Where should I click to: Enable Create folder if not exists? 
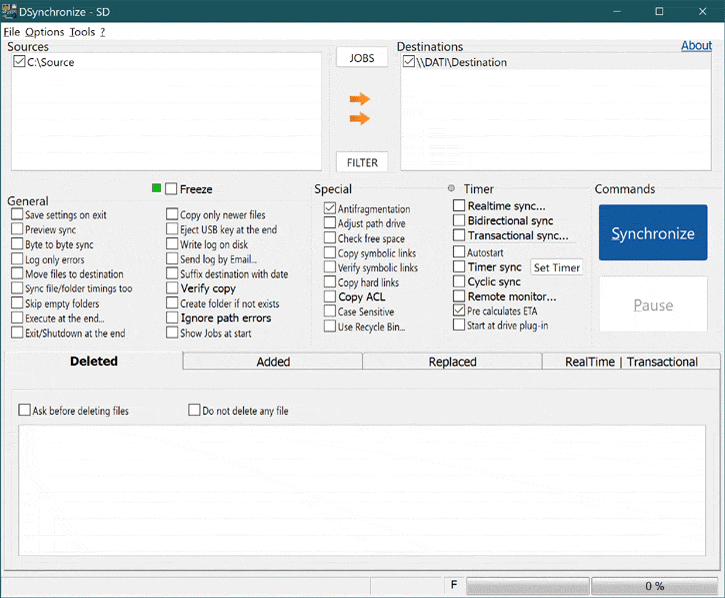172,303
